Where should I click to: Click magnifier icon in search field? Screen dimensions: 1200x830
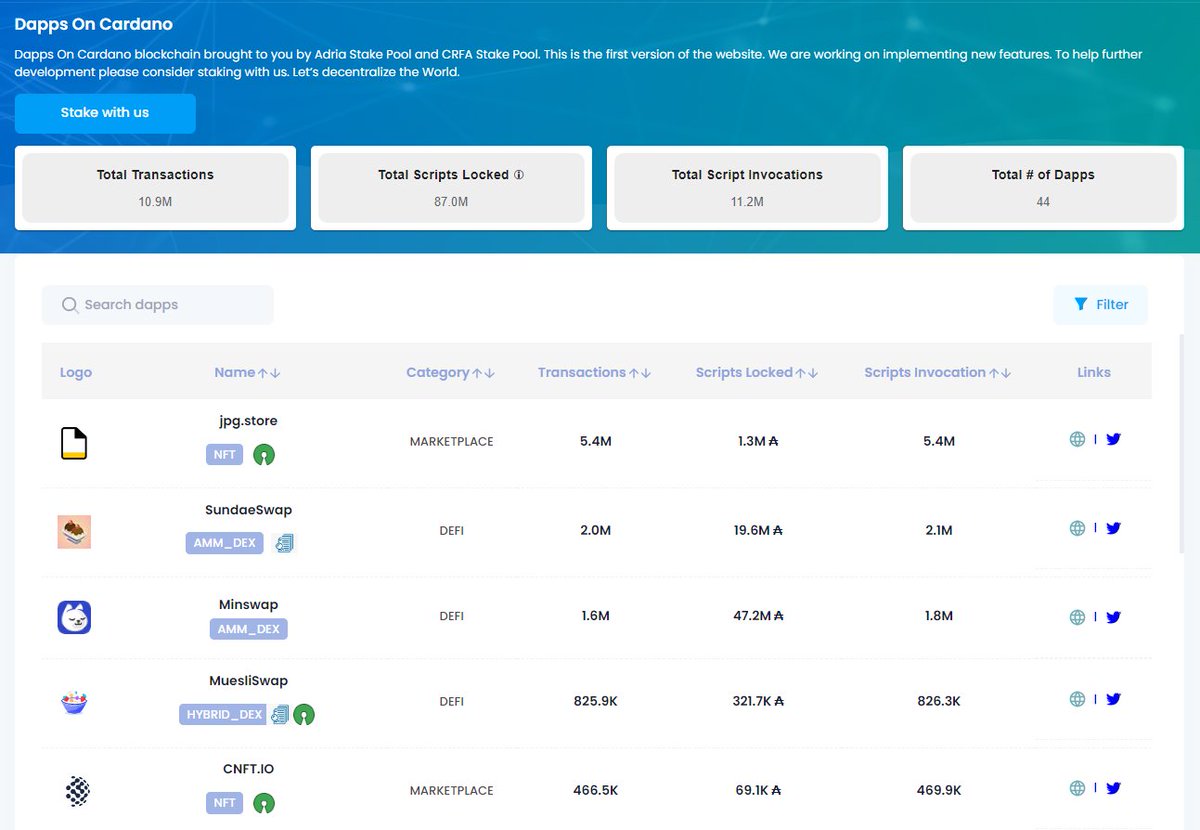(70, 305)
